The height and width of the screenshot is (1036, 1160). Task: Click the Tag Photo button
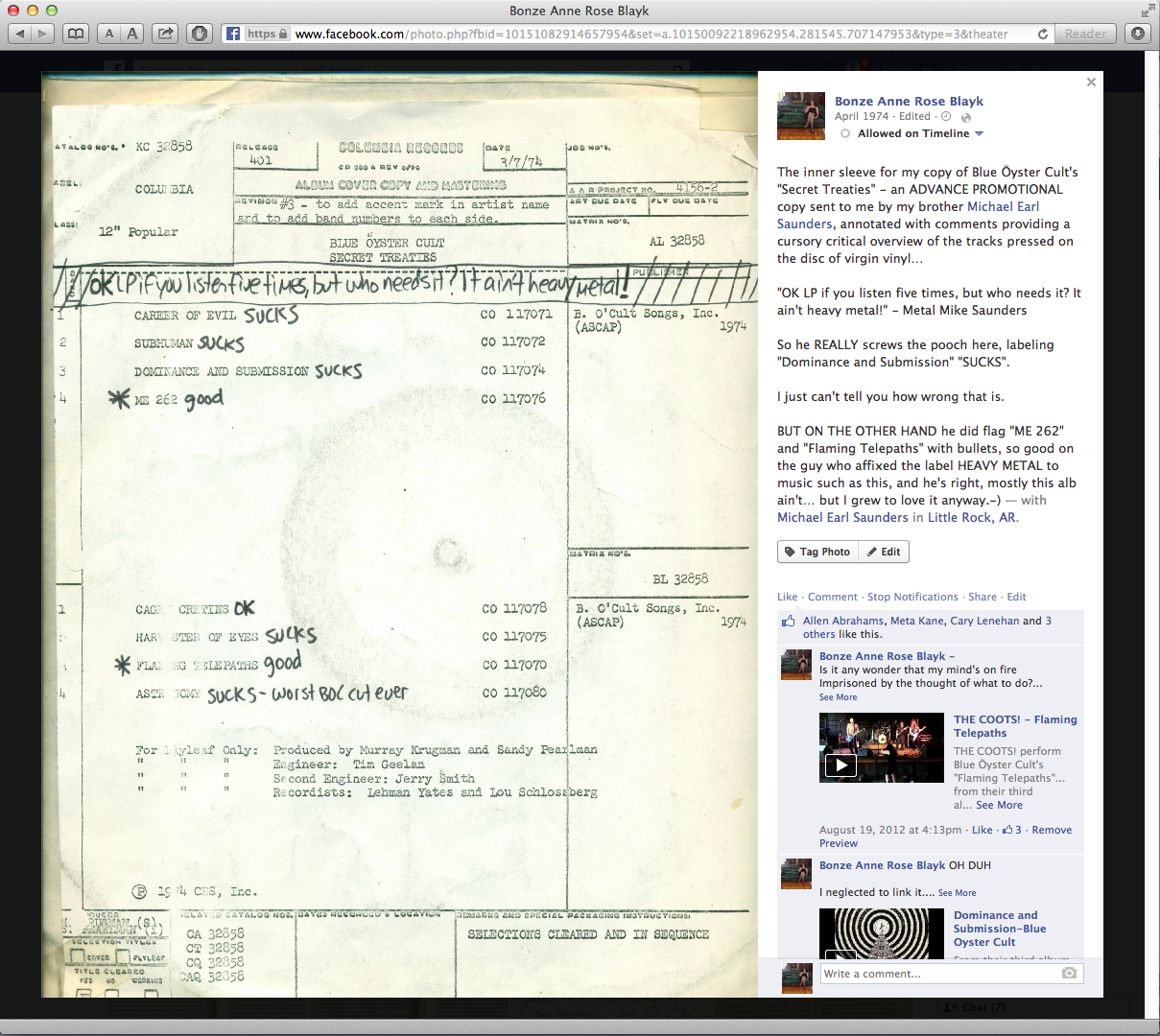[x=817, y=552]
